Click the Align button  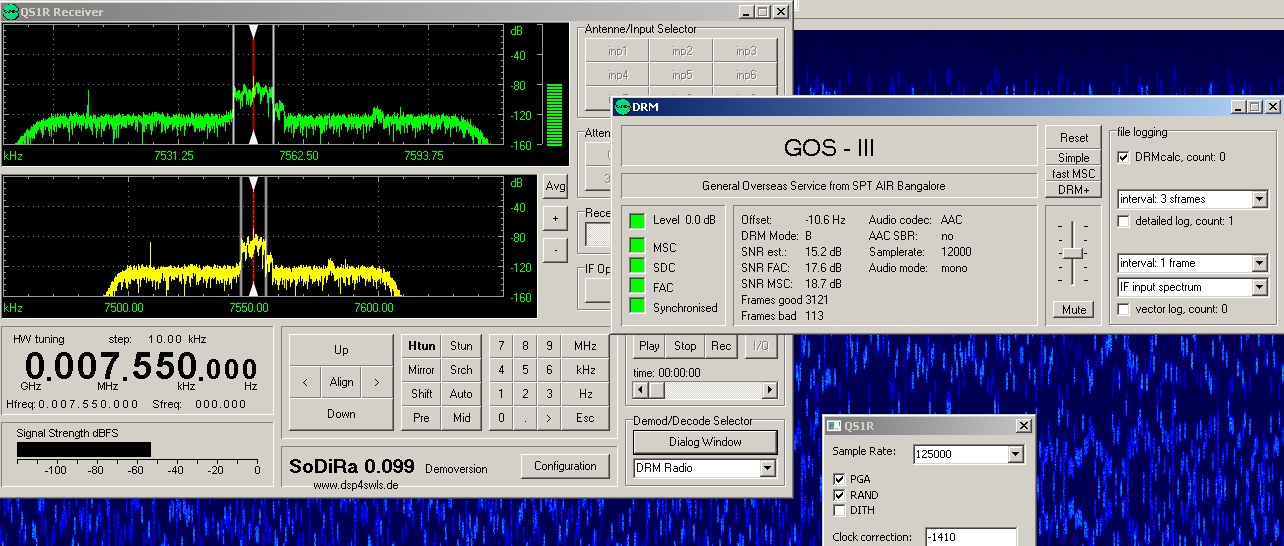[341, 382]
